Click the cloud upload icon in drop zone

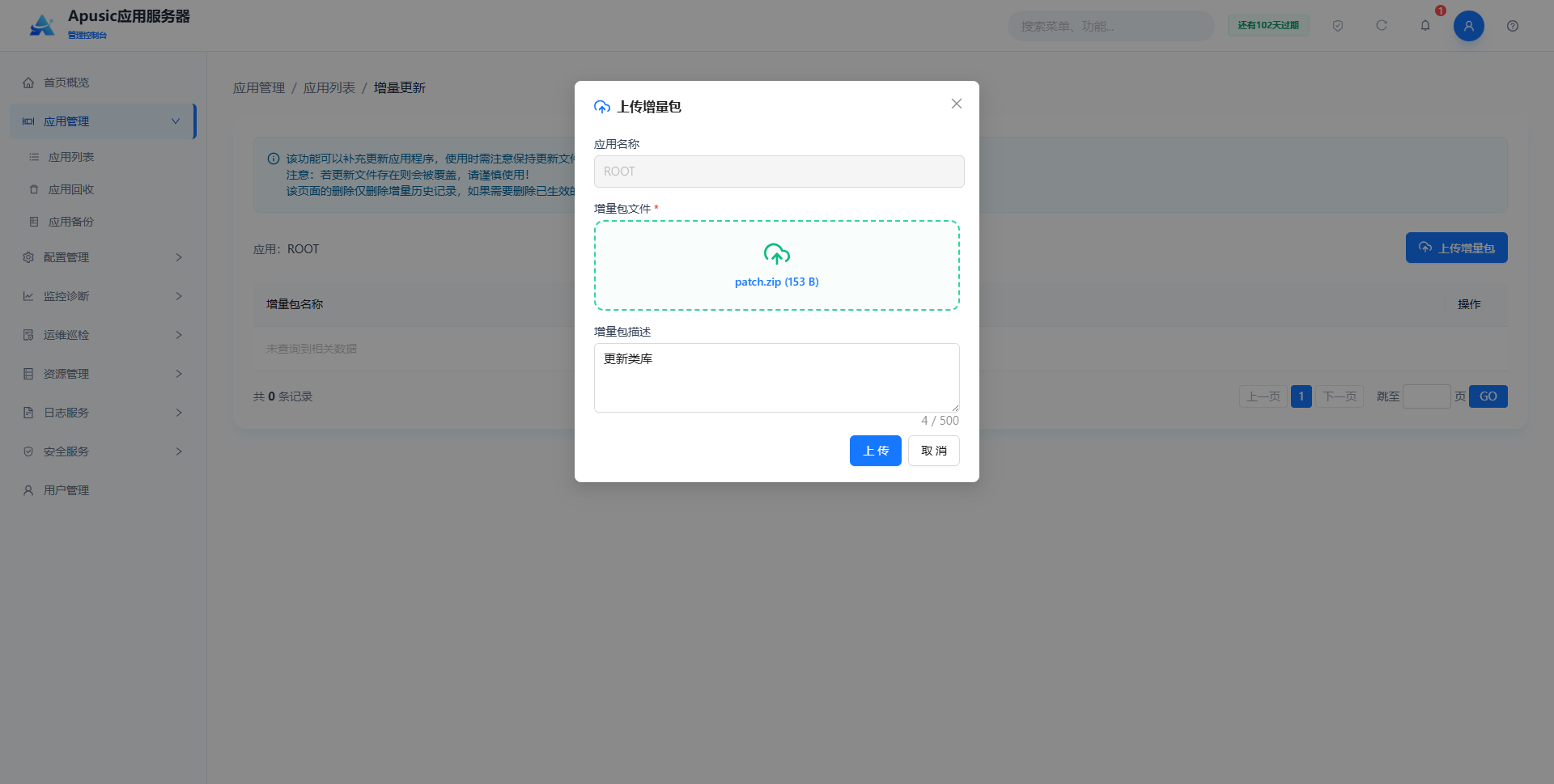pyautogui.click(x=777, y=254)
